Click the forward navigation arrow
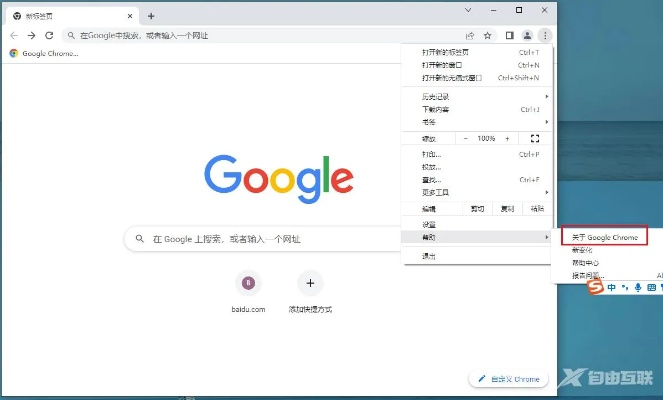 pos(31,35)
